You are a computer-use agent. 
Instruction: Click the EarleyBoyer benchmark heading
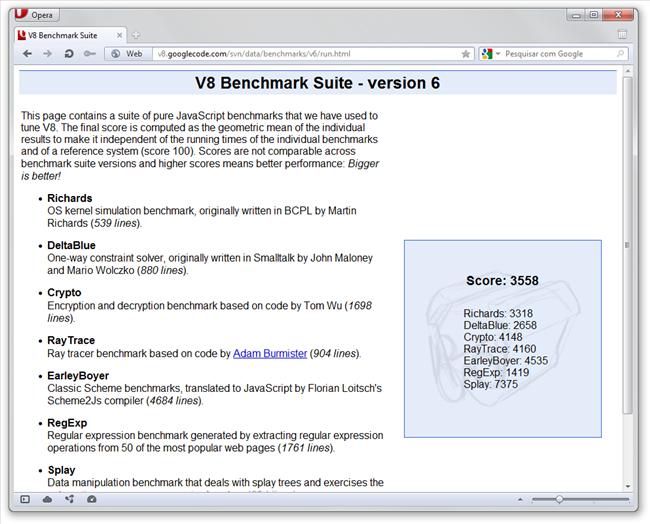pyautogui.click(x=78, y=376)
